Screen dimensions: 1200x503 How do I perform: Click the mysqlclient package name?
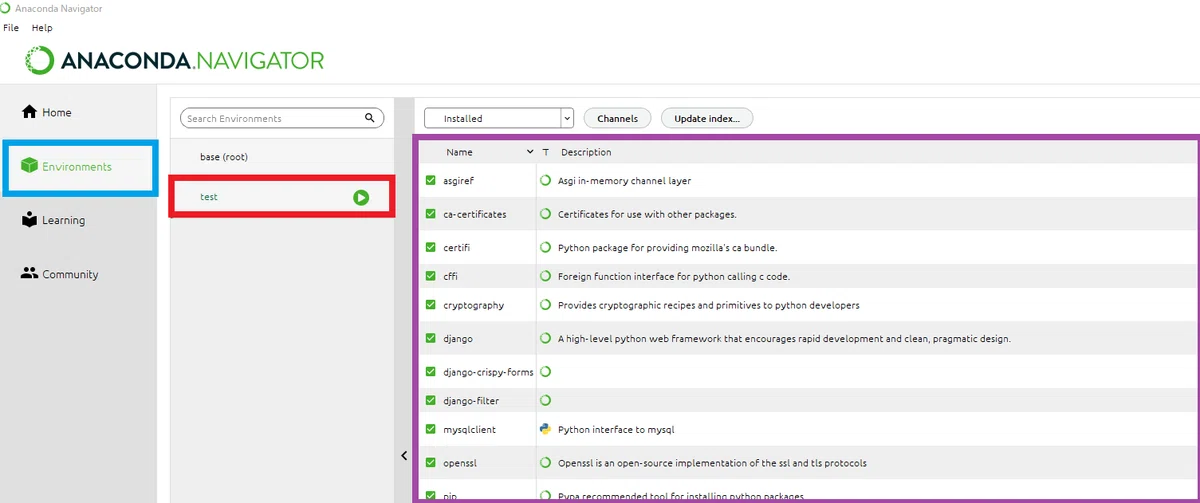point(470,430)
